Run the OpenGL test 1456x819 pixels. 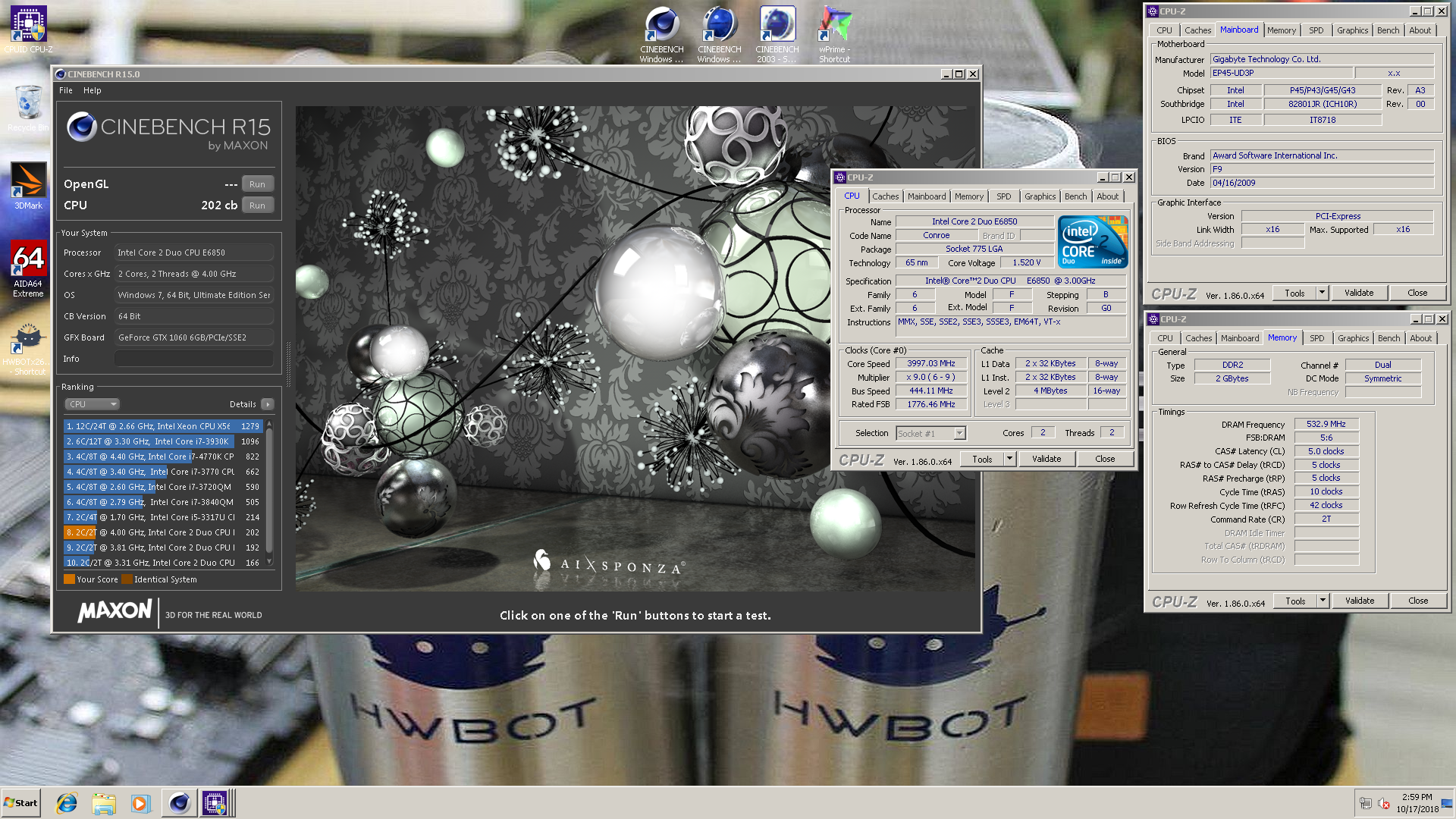[x=257, y=184]
